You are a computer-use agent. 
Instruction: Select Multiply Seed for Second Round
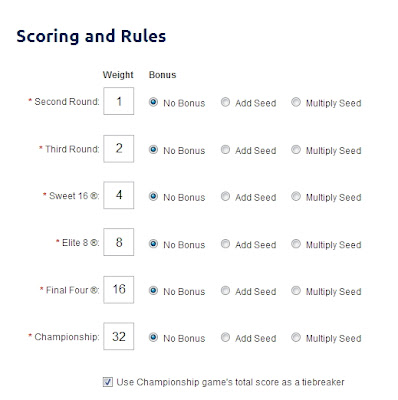point(296,102)
